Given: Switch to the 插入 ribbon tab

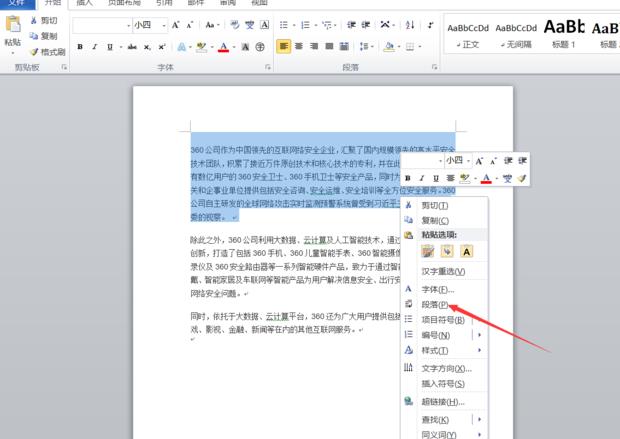Looking at the screenshot, I should click(85, 3).
